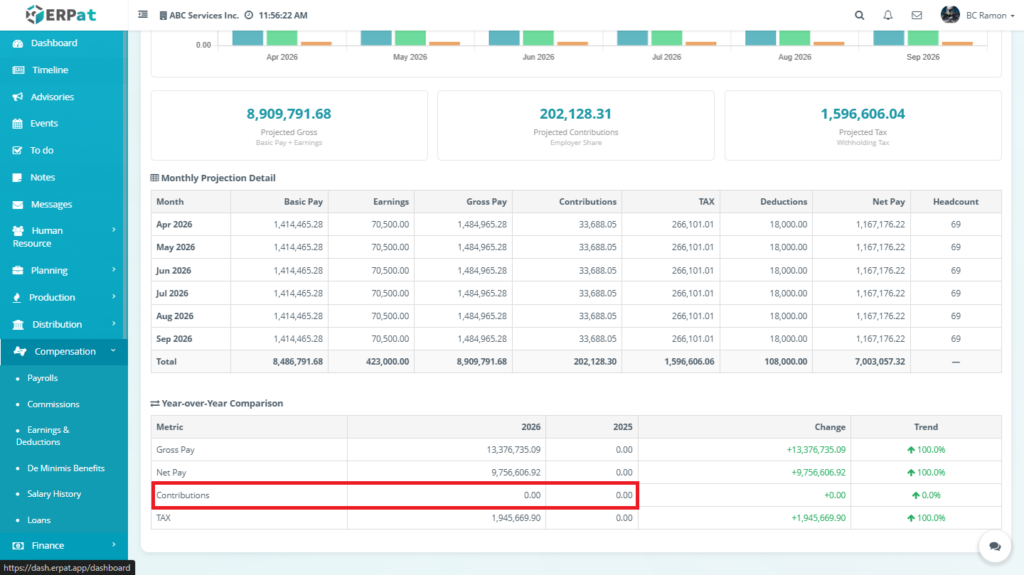Click the Events calendar icon in sidebar

coord(18,124)
